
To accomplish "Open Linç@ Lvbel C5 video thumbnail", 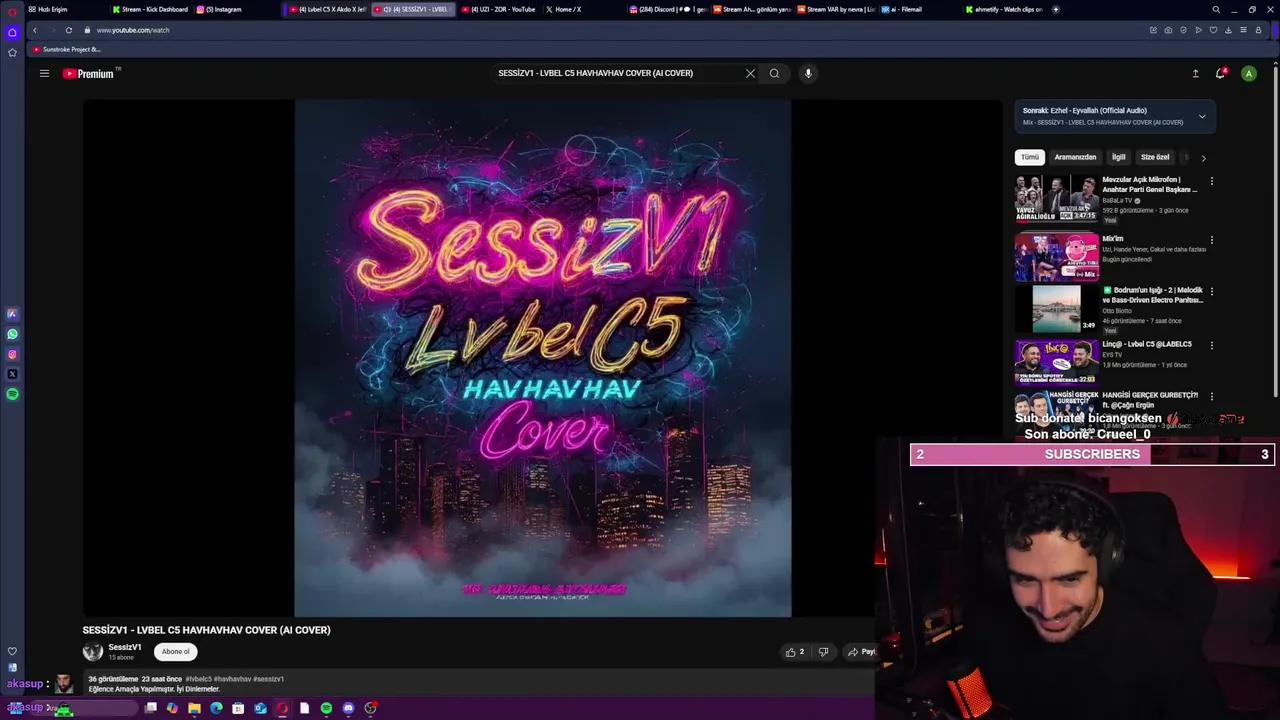I will (x=1056, y=362).
